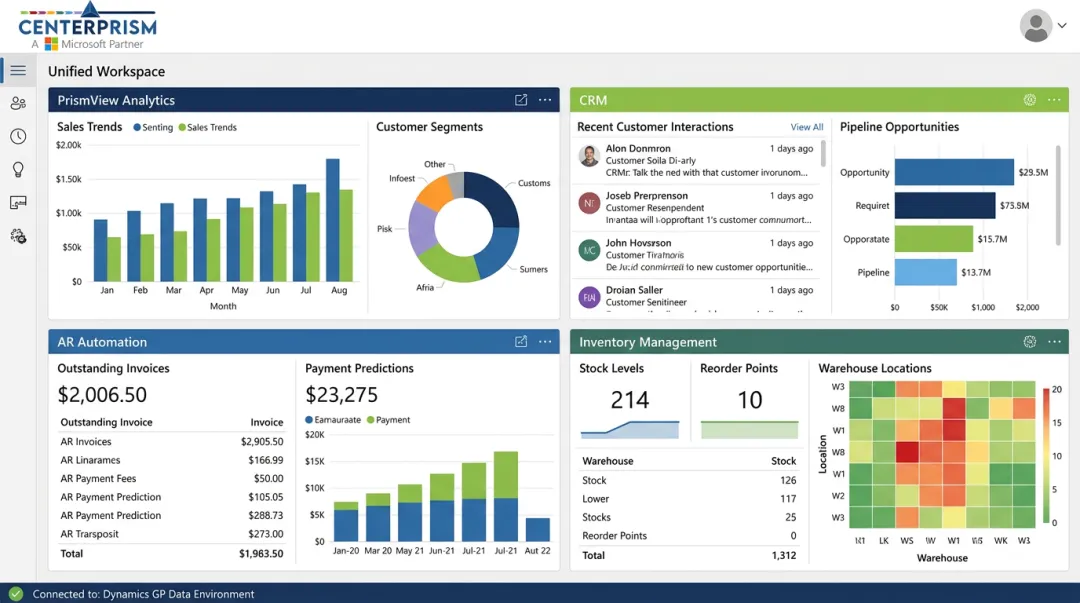The height and width of the screenshot is (603, 1080).
Task: Click the Unified Workspace page title
Action: pyautogui.click(x=107, y=72)
